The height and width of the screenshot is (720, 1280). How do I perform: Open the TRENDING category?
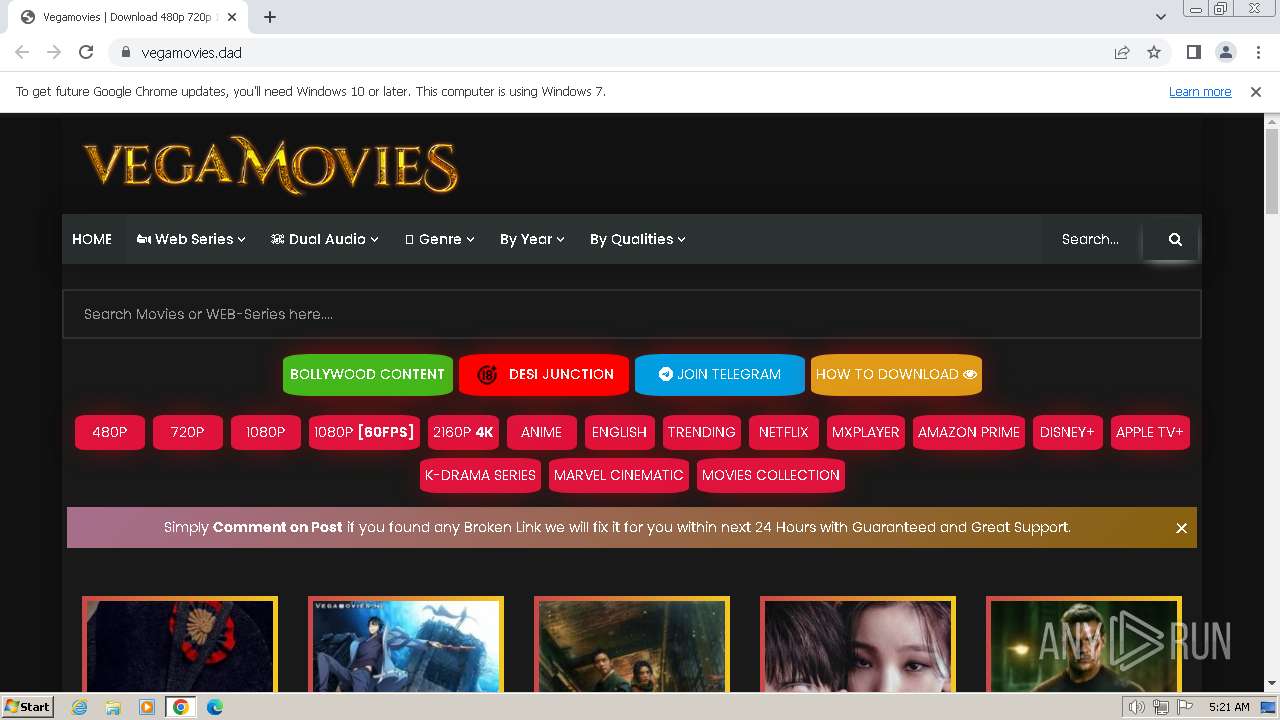click(x=701, y=432)
